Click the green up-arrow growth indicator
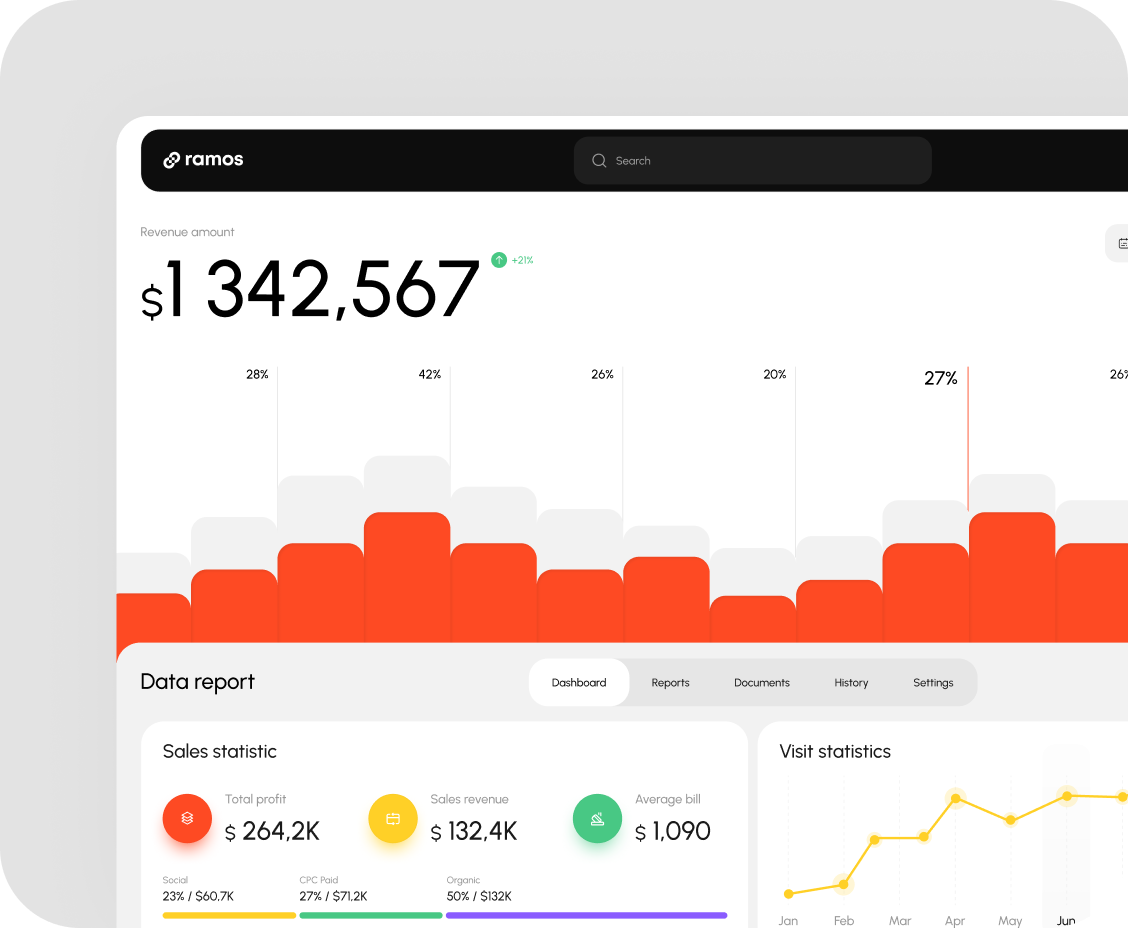Viewport: 1128px width, 928px height. point(499,260)
